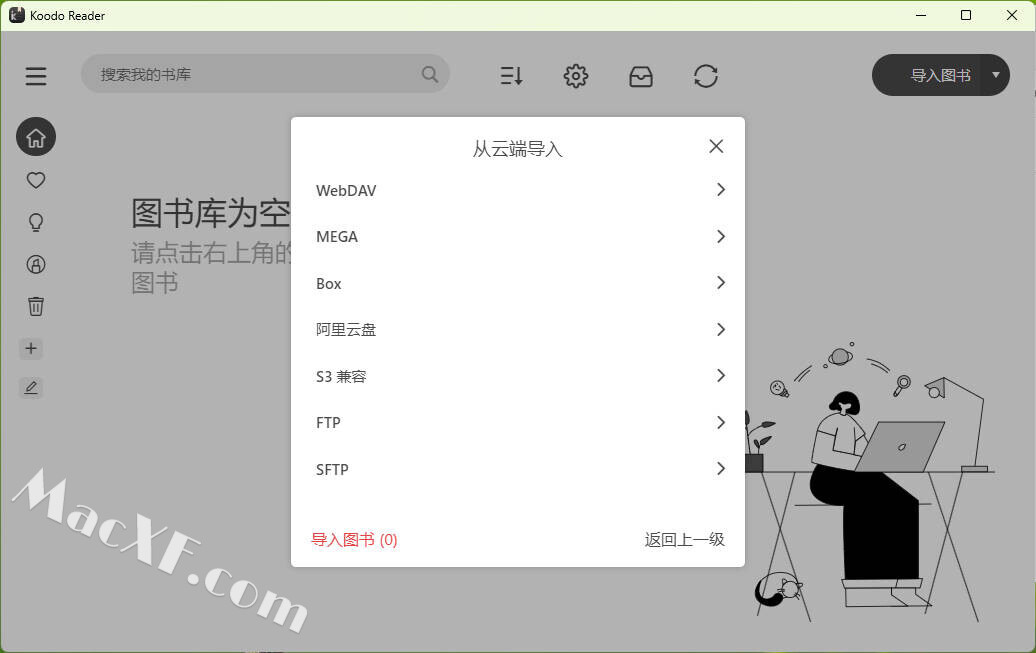The width and height of the screenshot is (1036, 653).
Task: Open the trash bin icon
Action: point(36,306)
